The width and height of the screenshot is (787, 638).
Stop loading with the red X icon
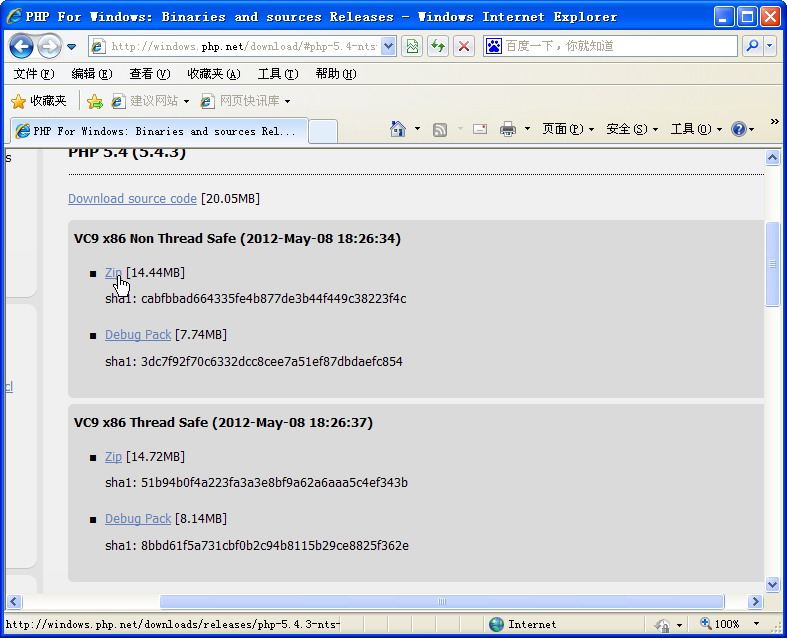click(464, 47)
